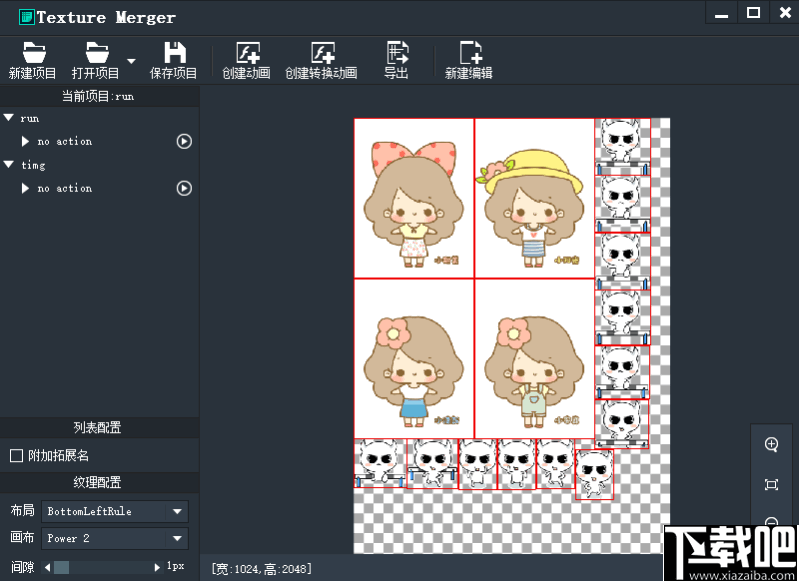Click the 新建项目 (New Project) toolbar icon

[33, 53]
